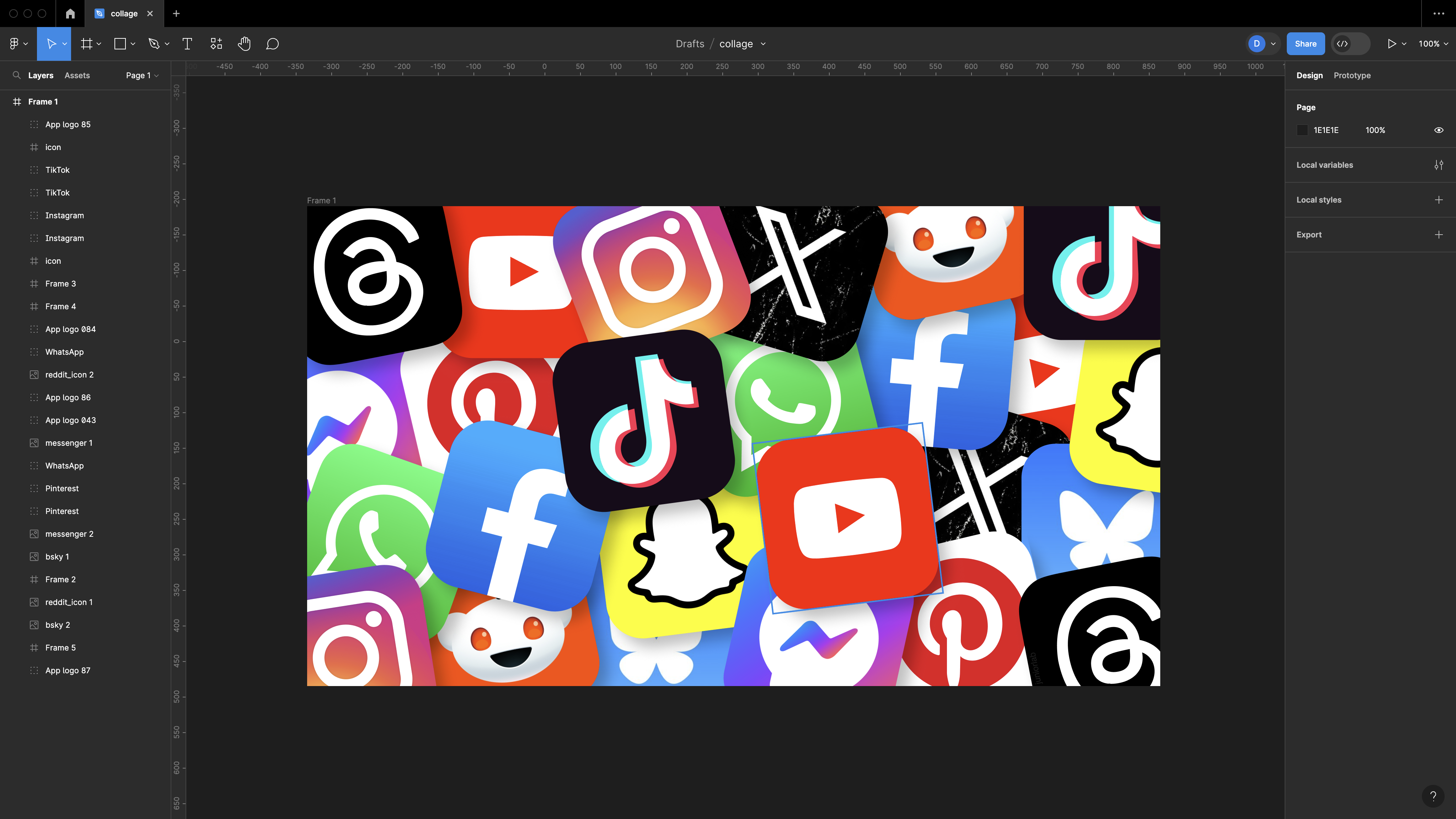Select the App logo 084 layer
Screen dimensions: 1456x819
pyautogui.click(x=85, y=329)
